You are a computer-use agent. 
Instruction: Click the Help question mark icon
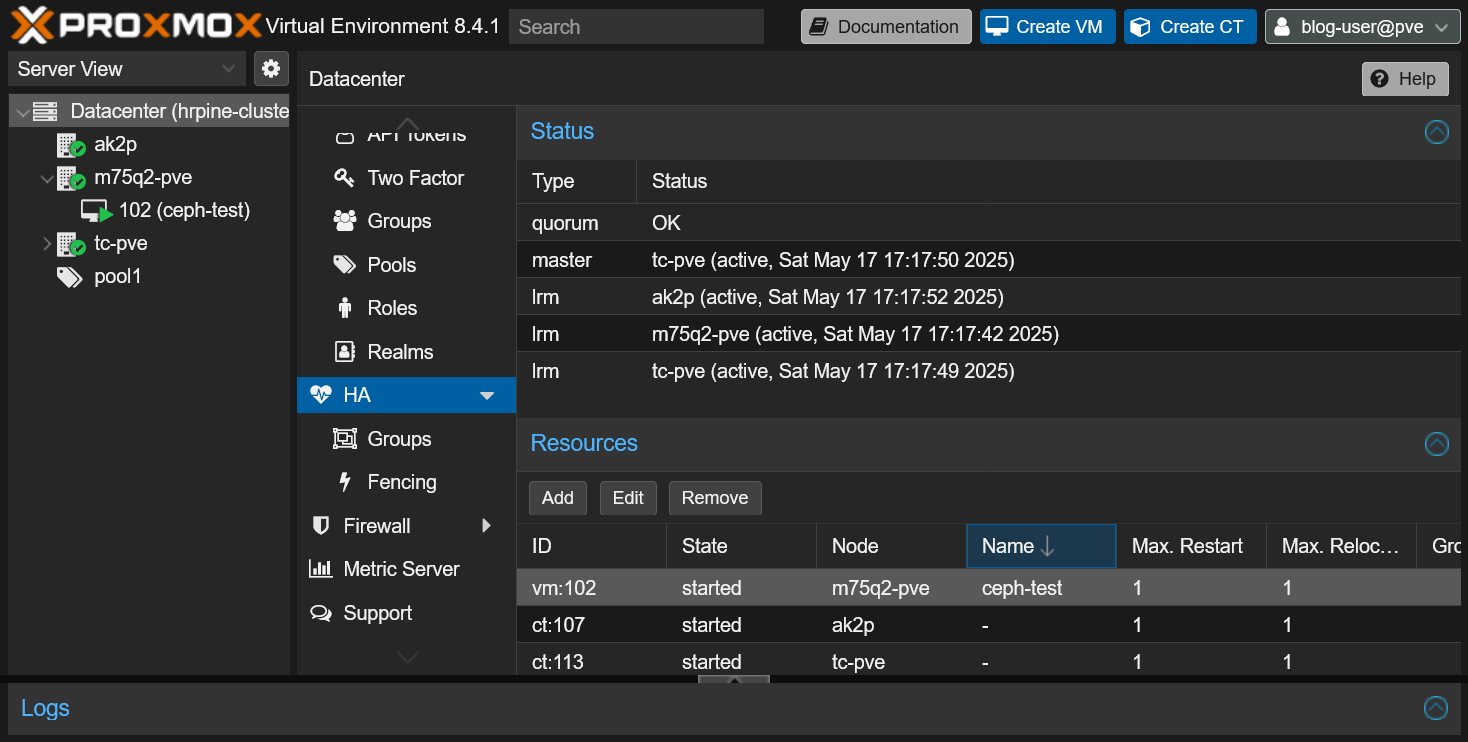click(x=1380, y=79)
